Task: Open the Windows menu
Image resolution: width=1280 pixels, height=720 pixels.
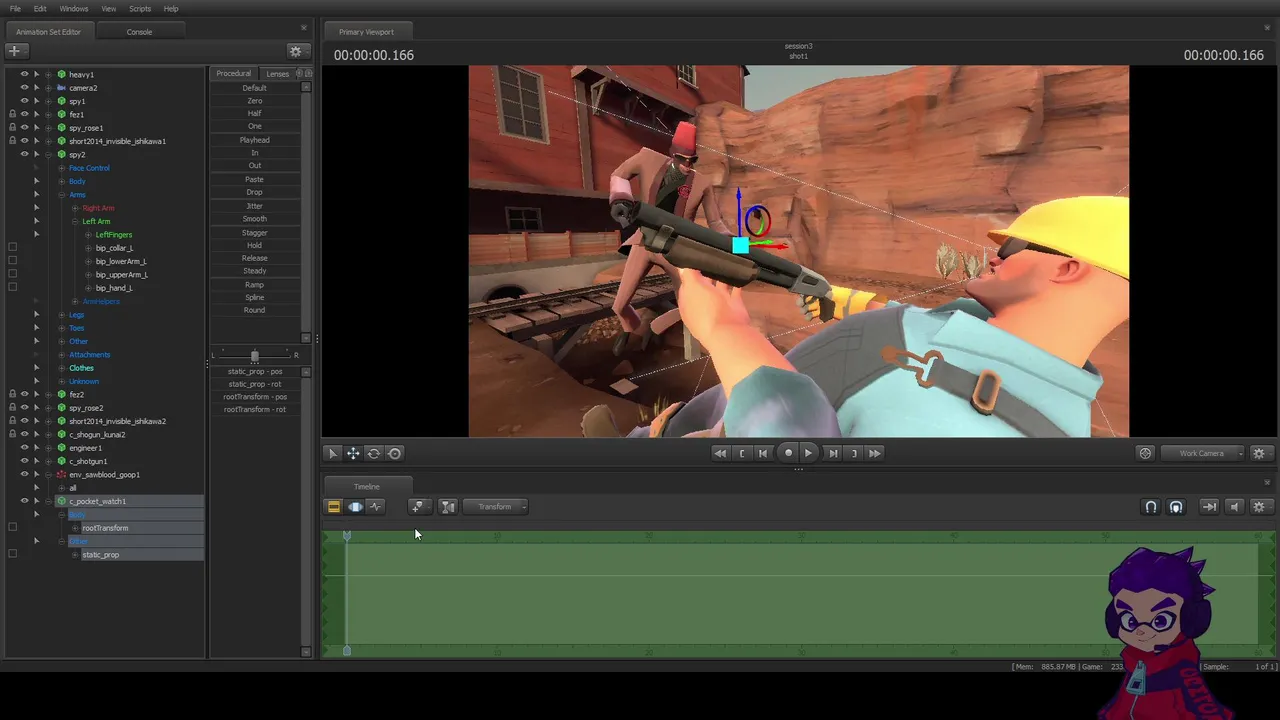Action: 74,9
